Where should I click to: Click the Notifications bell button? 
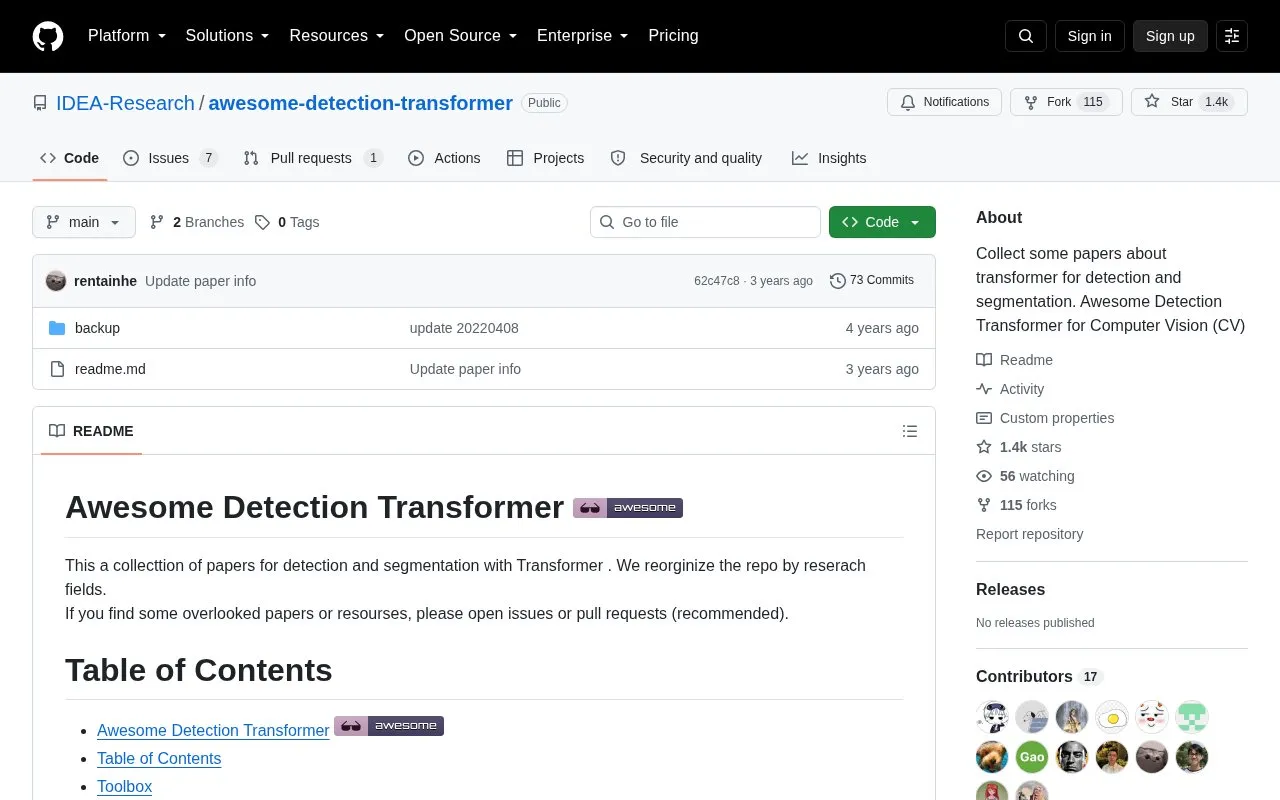point(944,102)
